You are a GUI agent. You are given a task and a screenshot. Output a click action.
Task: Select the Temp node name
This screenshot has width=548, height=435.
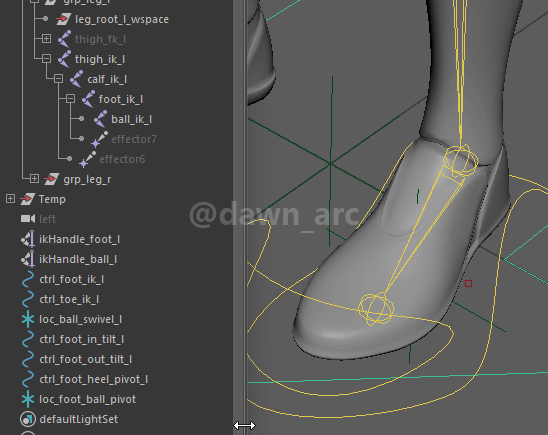pos(52,199)
